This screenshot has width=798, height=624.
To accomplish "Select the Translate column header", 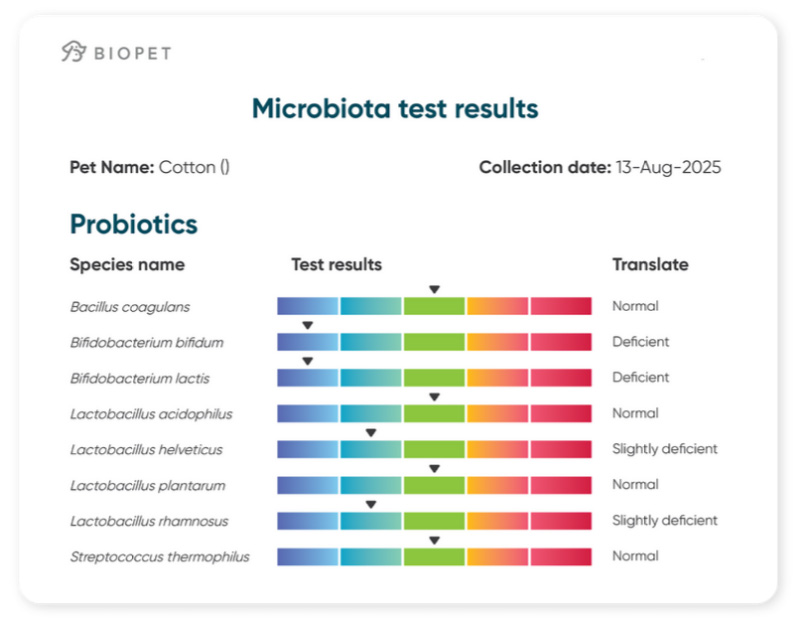I will click(x=650, y=265).
